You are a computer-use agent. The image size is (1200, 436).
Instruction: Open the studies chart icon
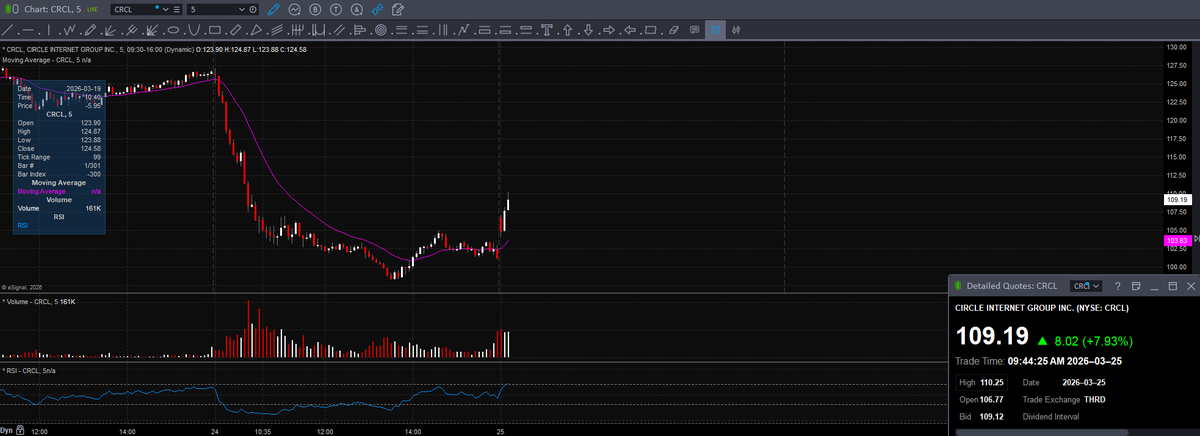294,9
